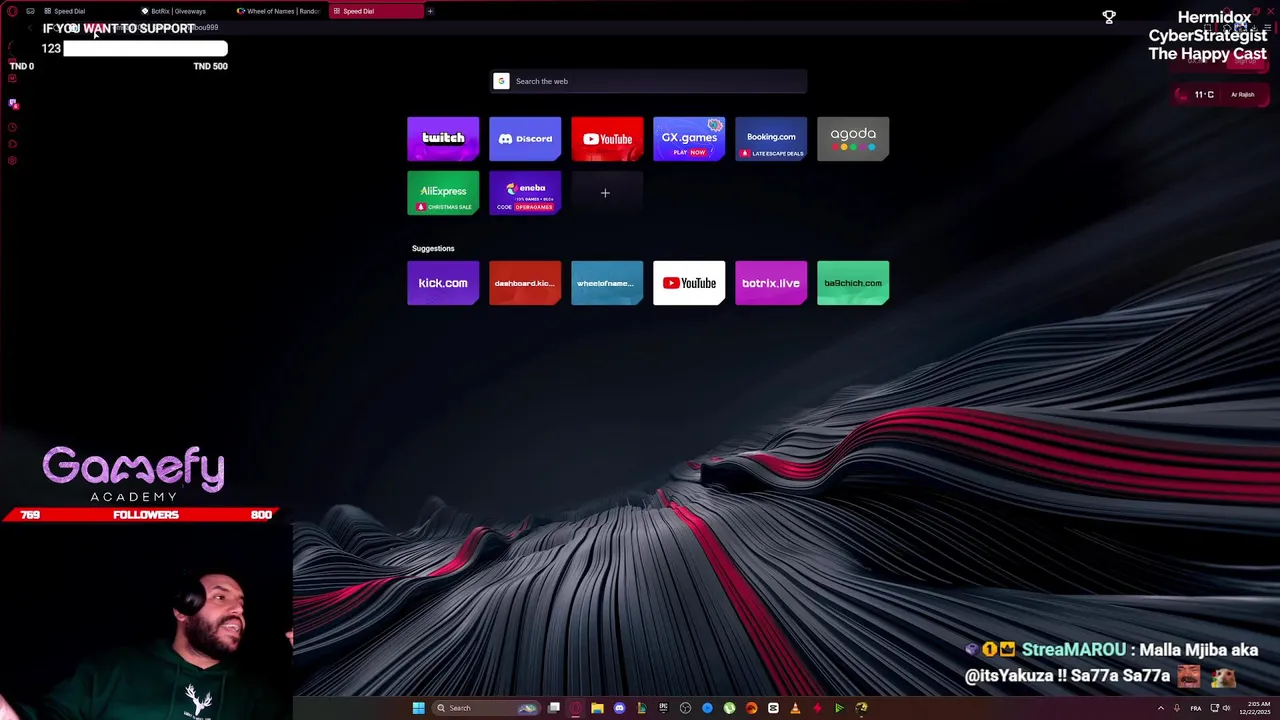This screenshot has width=1280, height=720.
Task: Launch Epic Games from taskbar
Action: pyautogui.click(x=663, y=708)
